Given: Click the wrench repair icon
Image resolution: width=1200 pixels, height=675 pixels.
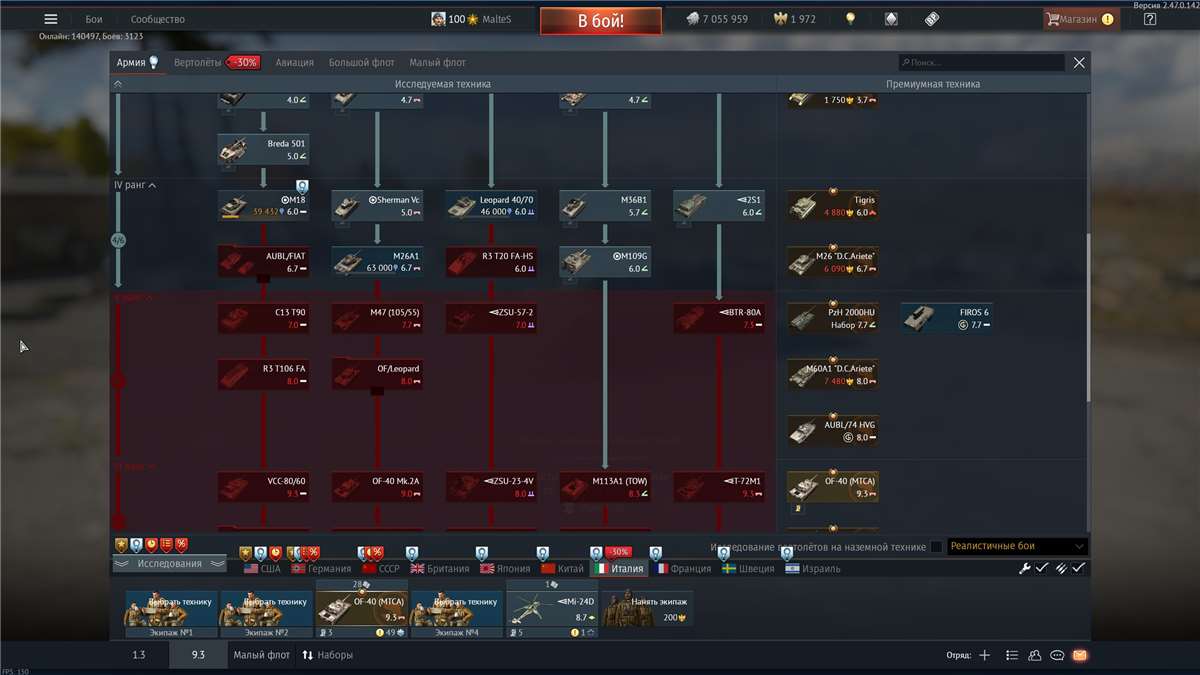Looking at the screenshot, I should click(1024, 568).
